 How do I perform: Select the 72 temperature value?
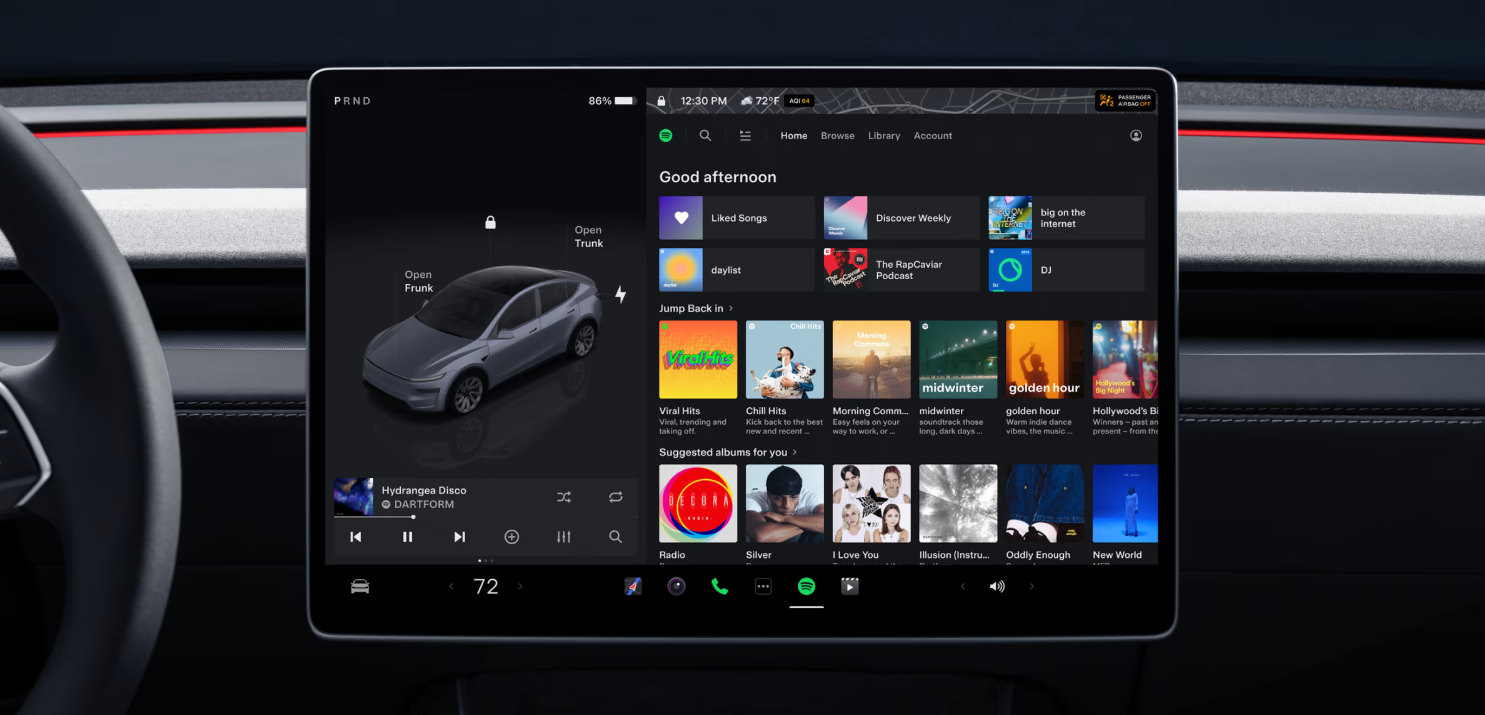click(486, 587)
